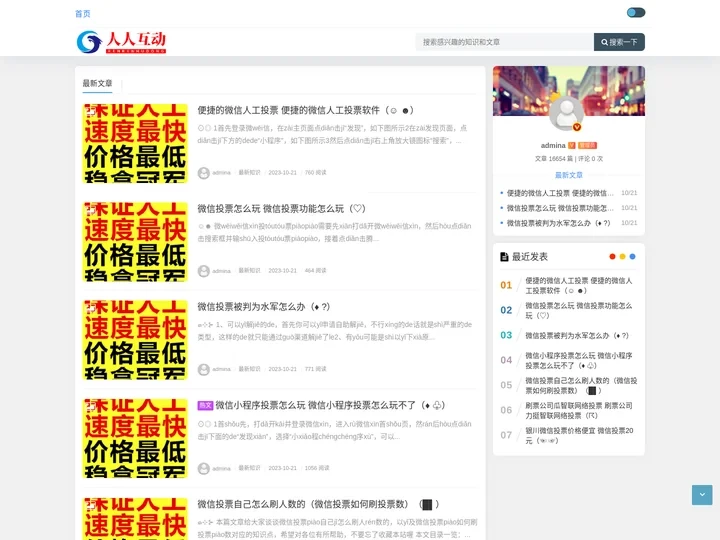Screen dimensions: 720x540
Task: Click the admina profile avatar in sidebar
Action: point(567,113)
